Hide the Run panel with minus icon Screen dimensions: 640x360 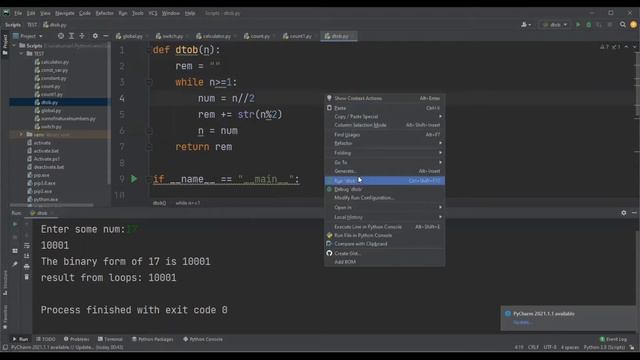(634, 213)
